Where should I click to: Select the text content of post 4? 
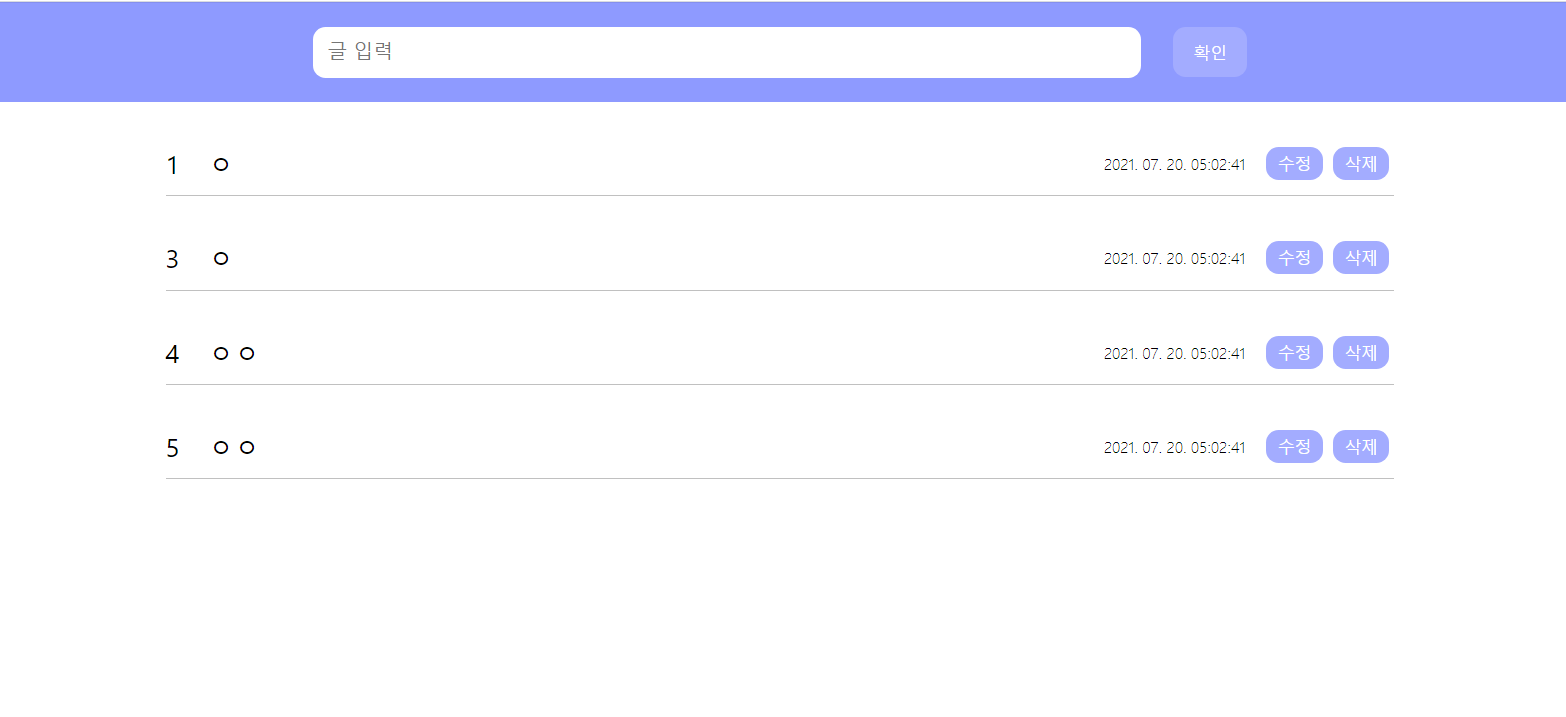tap(233, 352)
